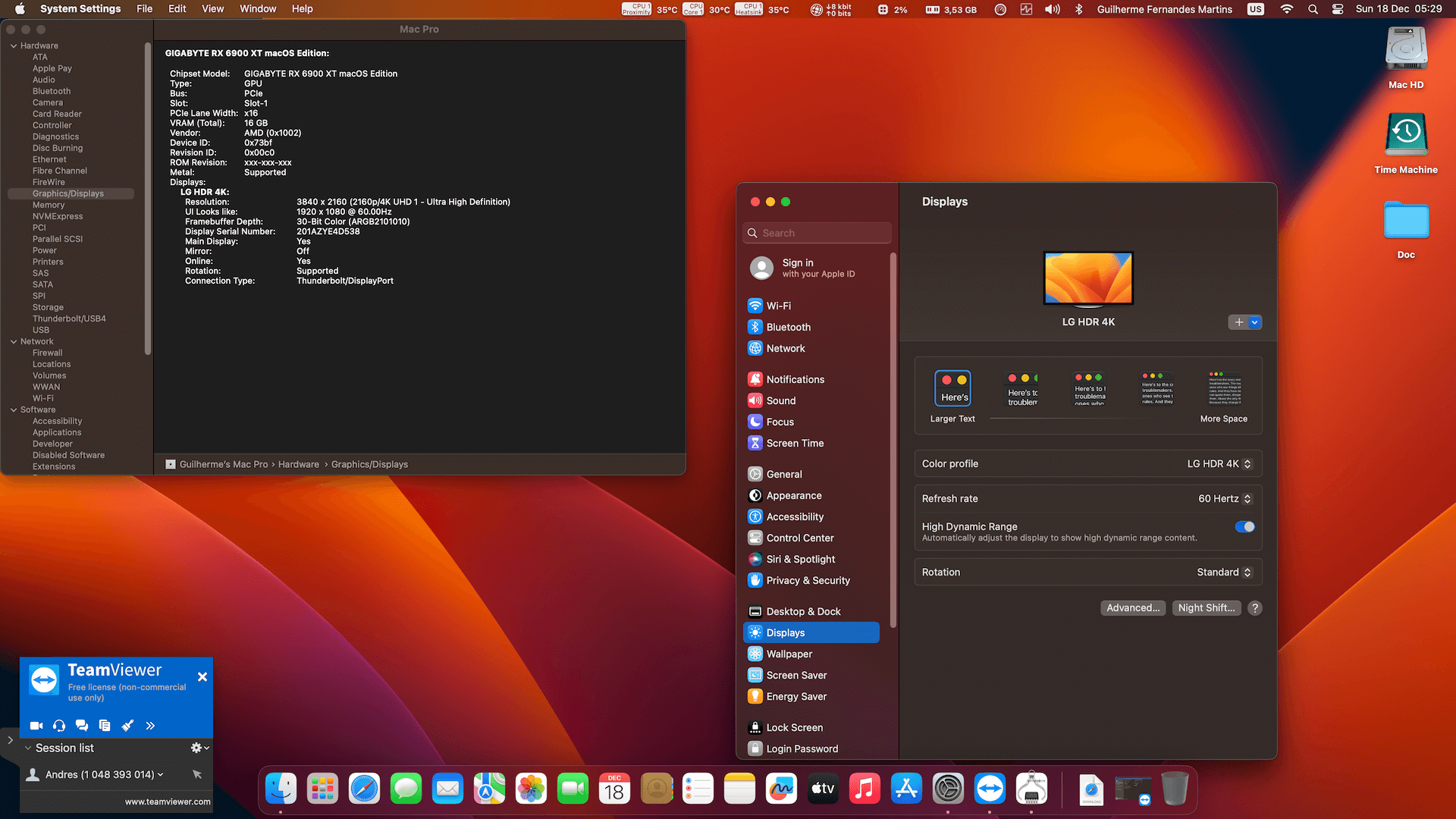The width and height of the screenshot is (1456, 819).
Task: Click the Advanced... button
Action: (x=1132, y=608)
